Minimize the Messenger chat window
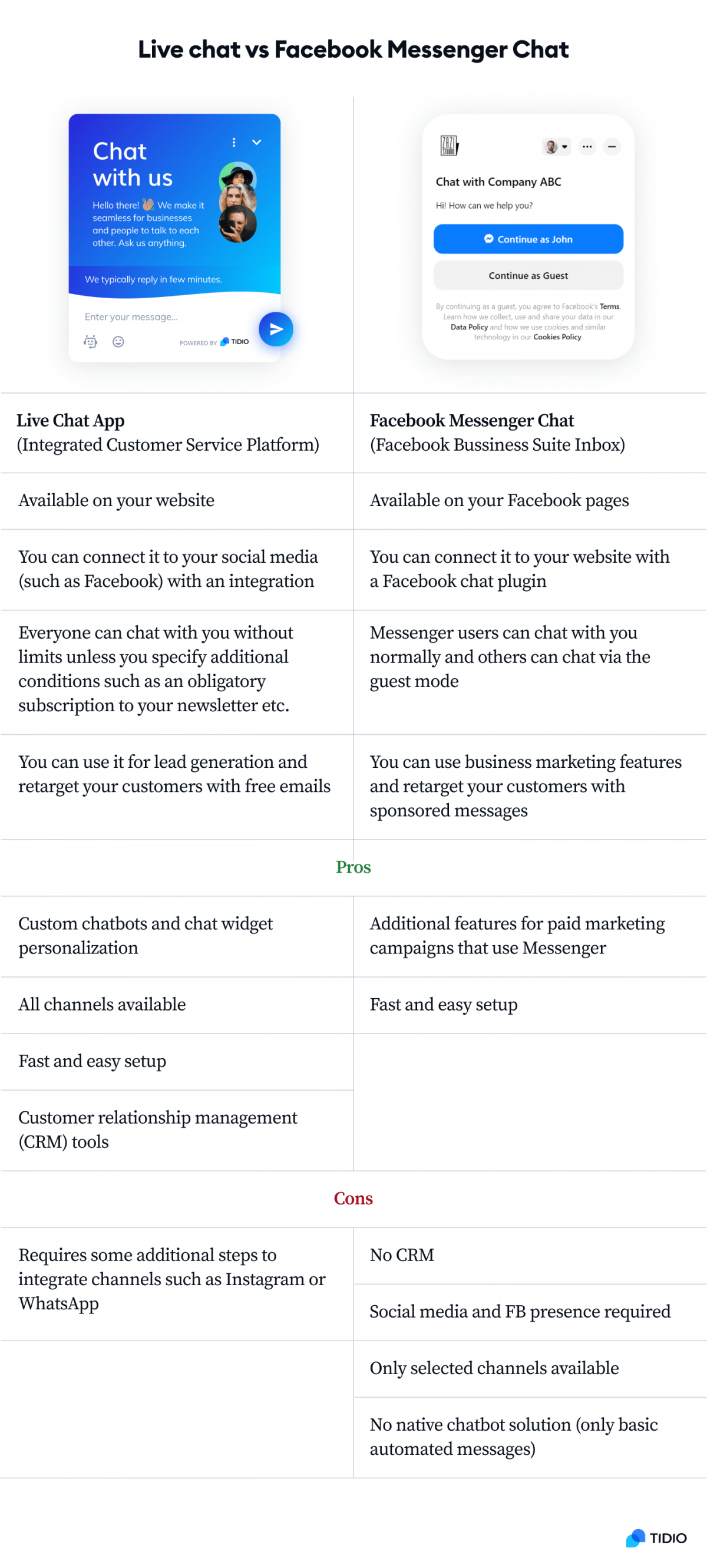Screen dimensions: 707x1568 pos(613,147)
